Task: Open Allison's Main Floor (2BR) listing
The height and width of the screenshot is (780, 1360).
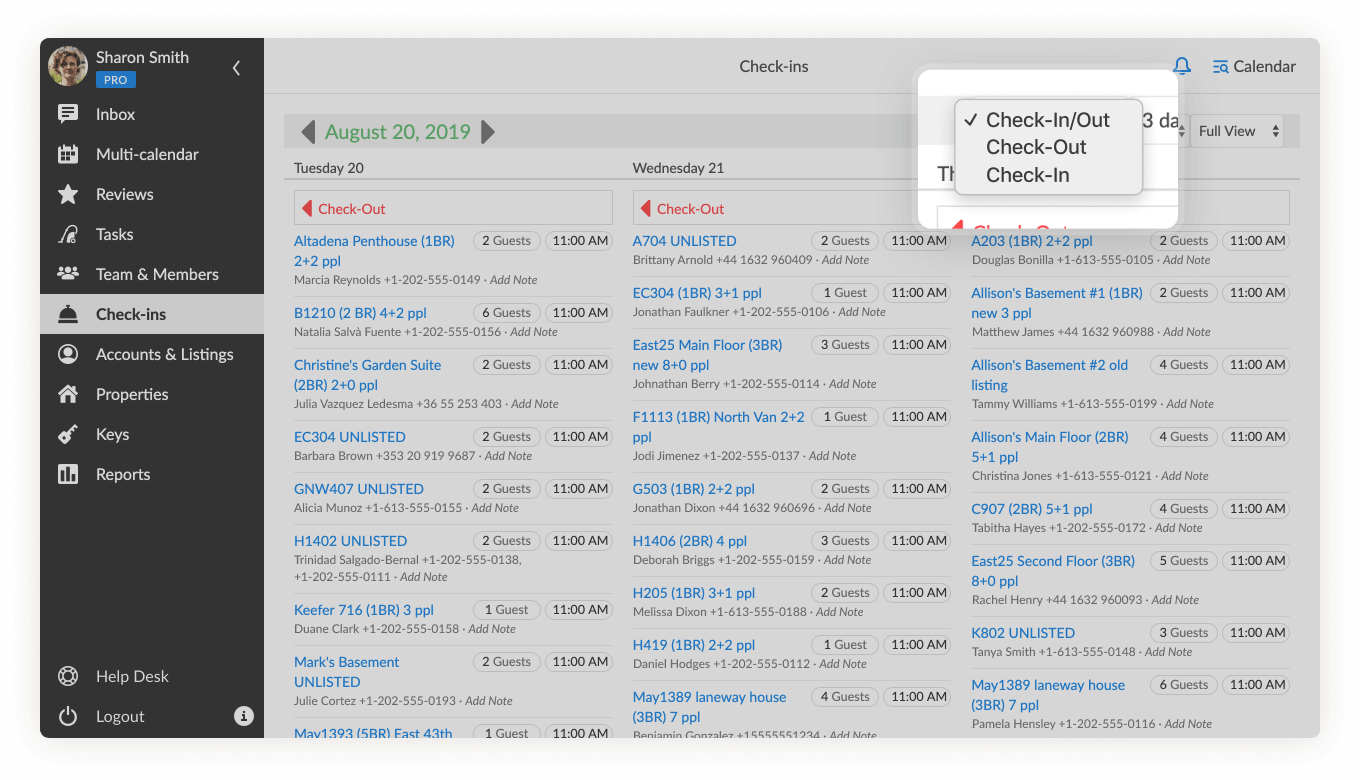Action: click(x=1050, y=447)
